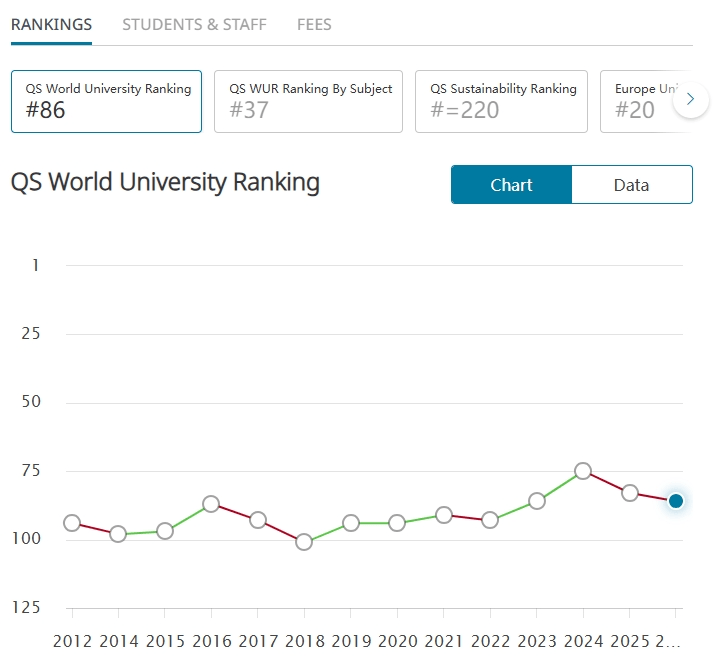The image size is (714, 661).
Task: Select QS World University Ranking #86 card
Action: 107,102
